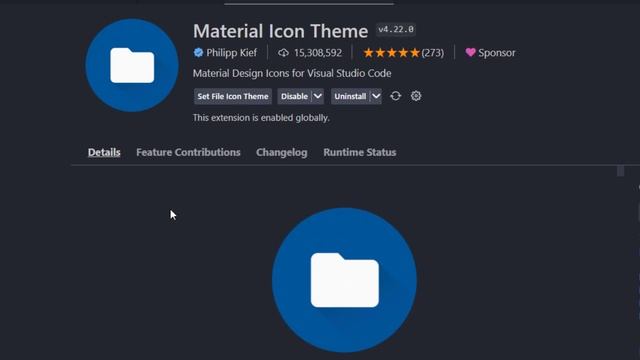The height and width of the screenshot is (360, 640).
Task: Click the large folder logo in README
Action: click(344, 280)
